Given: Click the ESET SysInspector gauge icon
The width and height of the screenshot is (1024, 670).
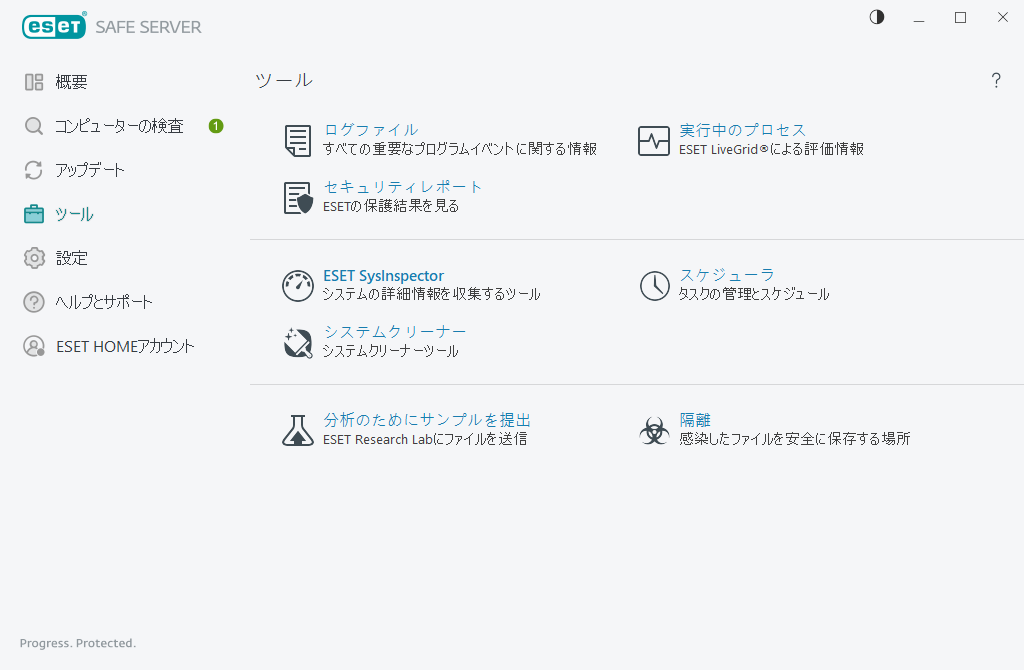Looking at the screenshot, I should (298, 286).
